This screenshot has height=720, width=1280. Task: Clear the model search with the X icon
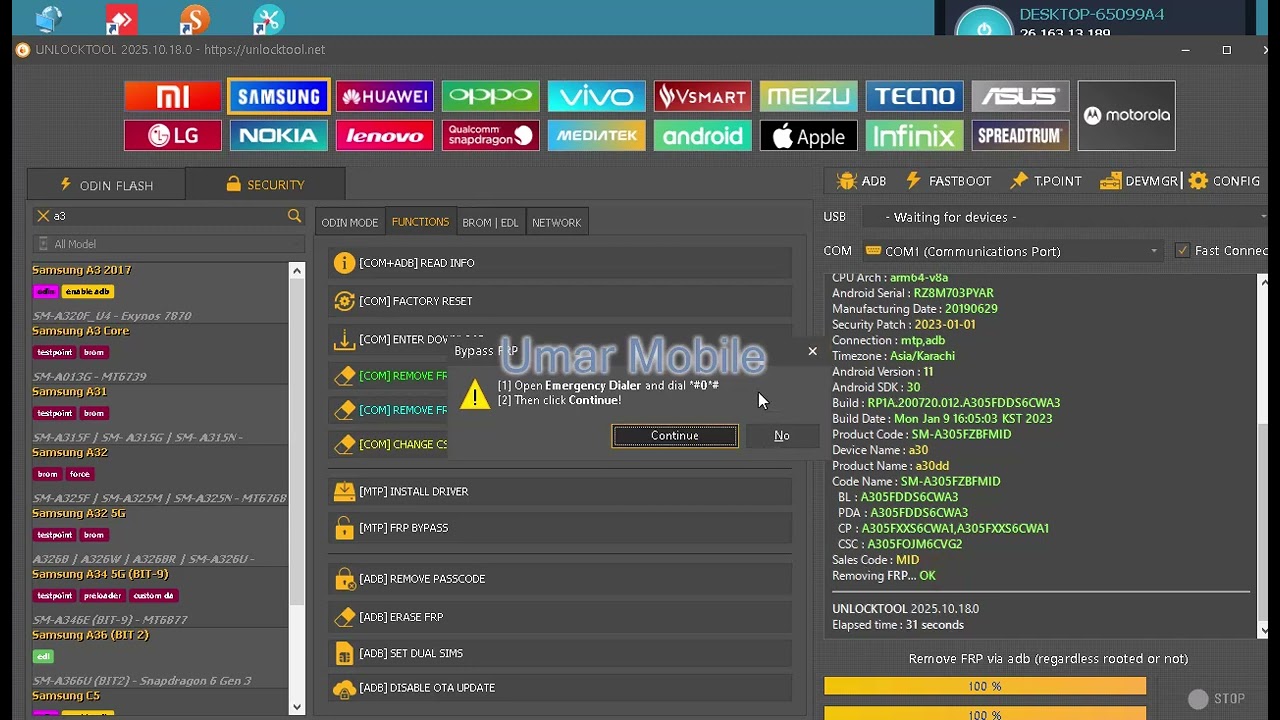[x=42, y=216]
